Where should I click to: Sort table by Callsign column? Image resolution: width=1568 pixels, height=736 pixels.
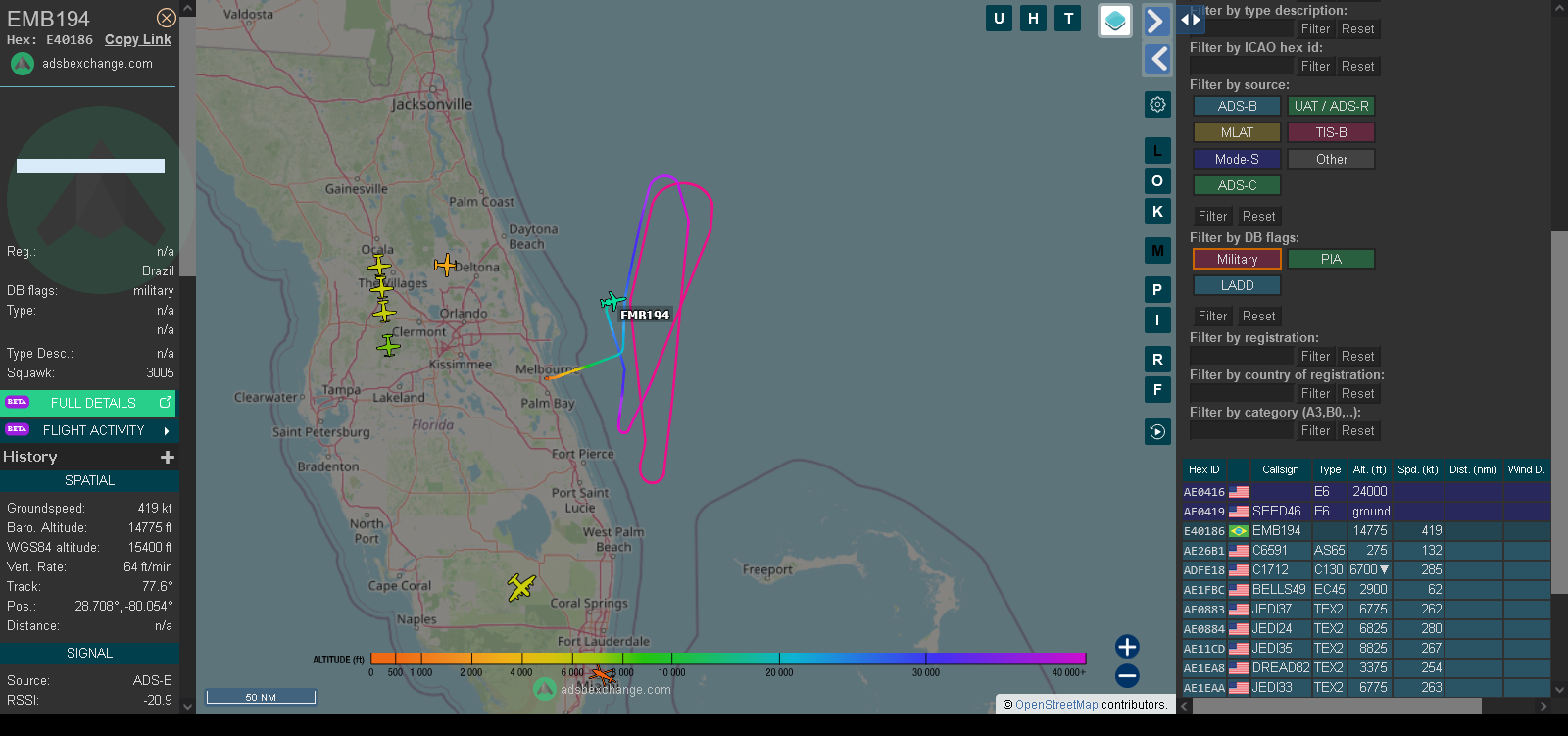(1280, 469)
